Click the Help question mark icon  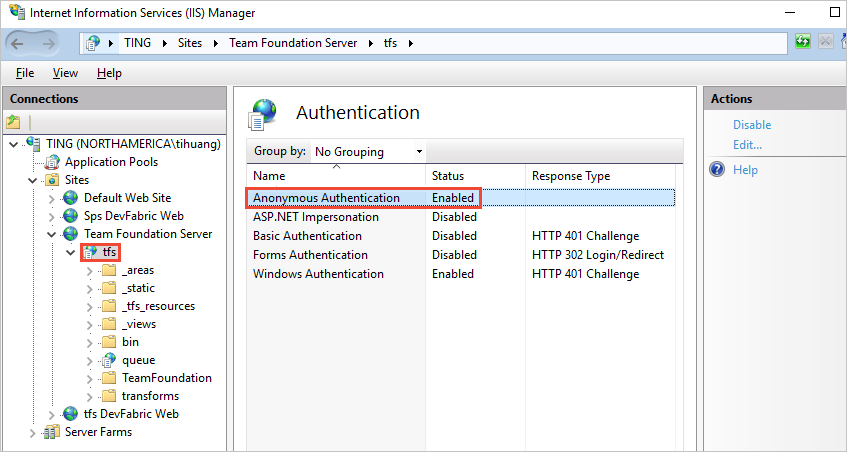[717, 170]
